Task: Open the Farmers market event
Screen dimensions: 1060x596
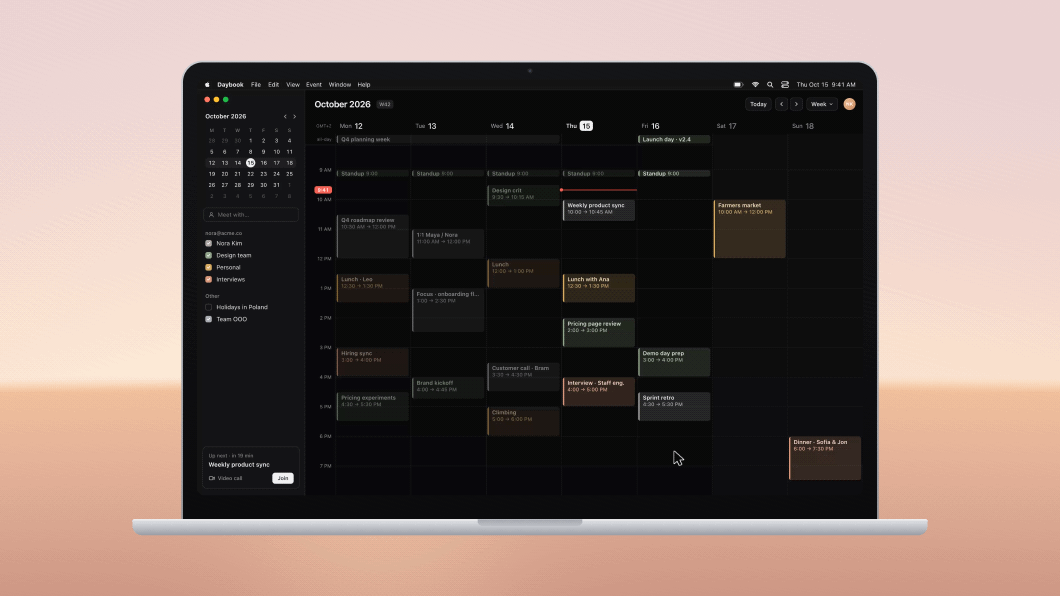Action: 750,228
